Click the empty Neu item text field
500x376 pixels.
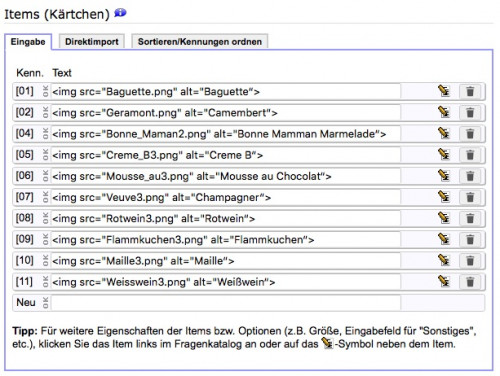tap(225, 303)
